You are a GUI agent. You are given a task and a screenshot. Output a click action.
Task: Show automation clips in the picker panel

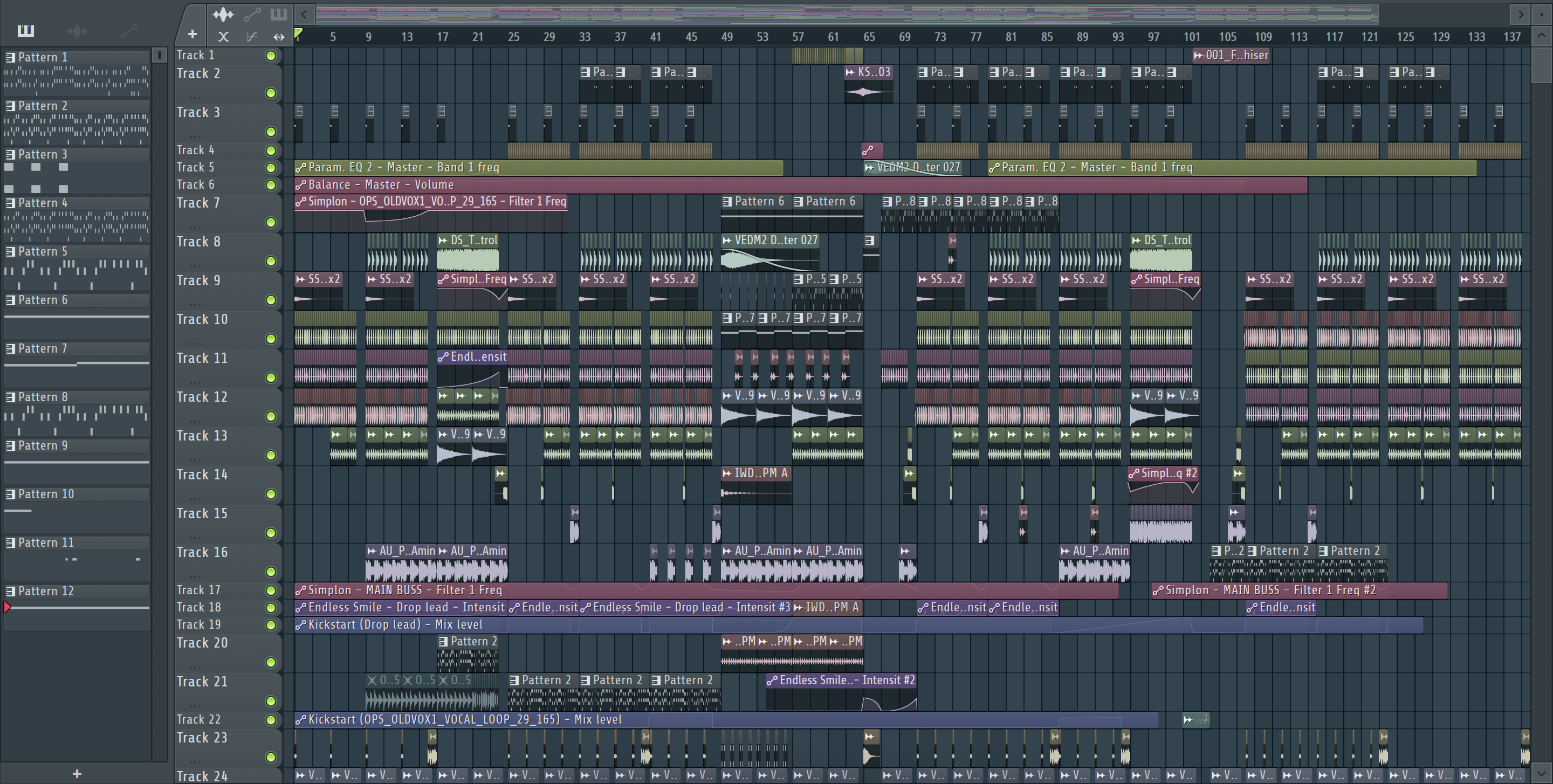point(128,31)
